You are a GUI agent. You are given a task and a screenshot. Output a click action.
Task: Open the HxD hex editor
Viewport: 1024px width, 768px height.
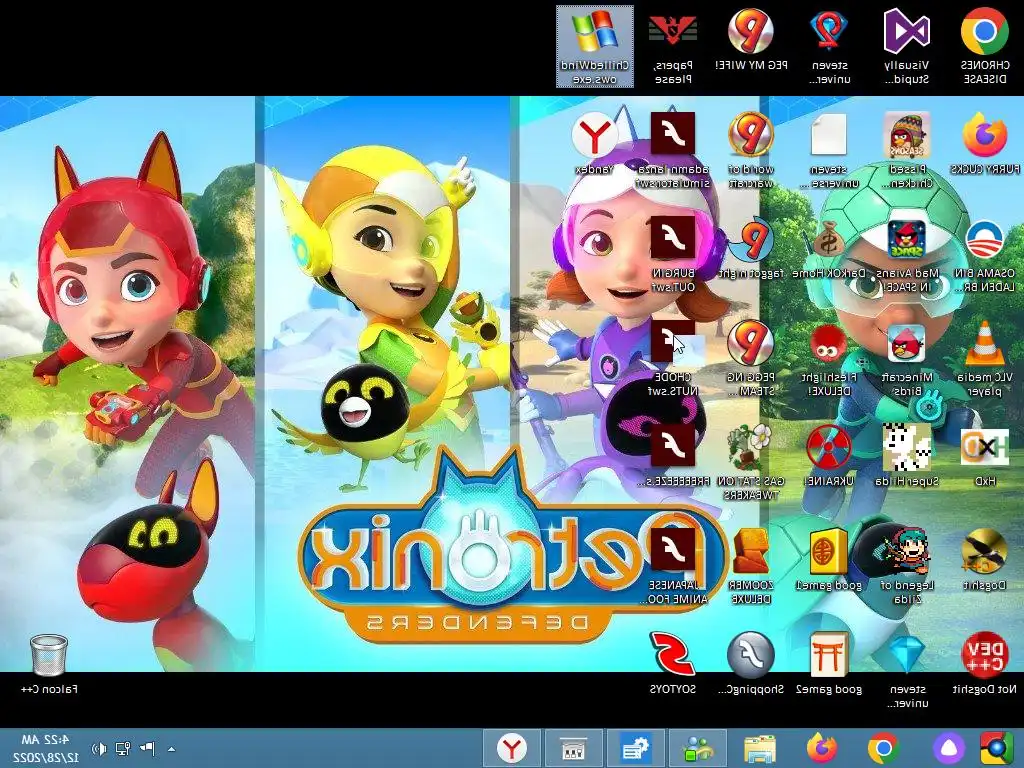pos(985,456)
